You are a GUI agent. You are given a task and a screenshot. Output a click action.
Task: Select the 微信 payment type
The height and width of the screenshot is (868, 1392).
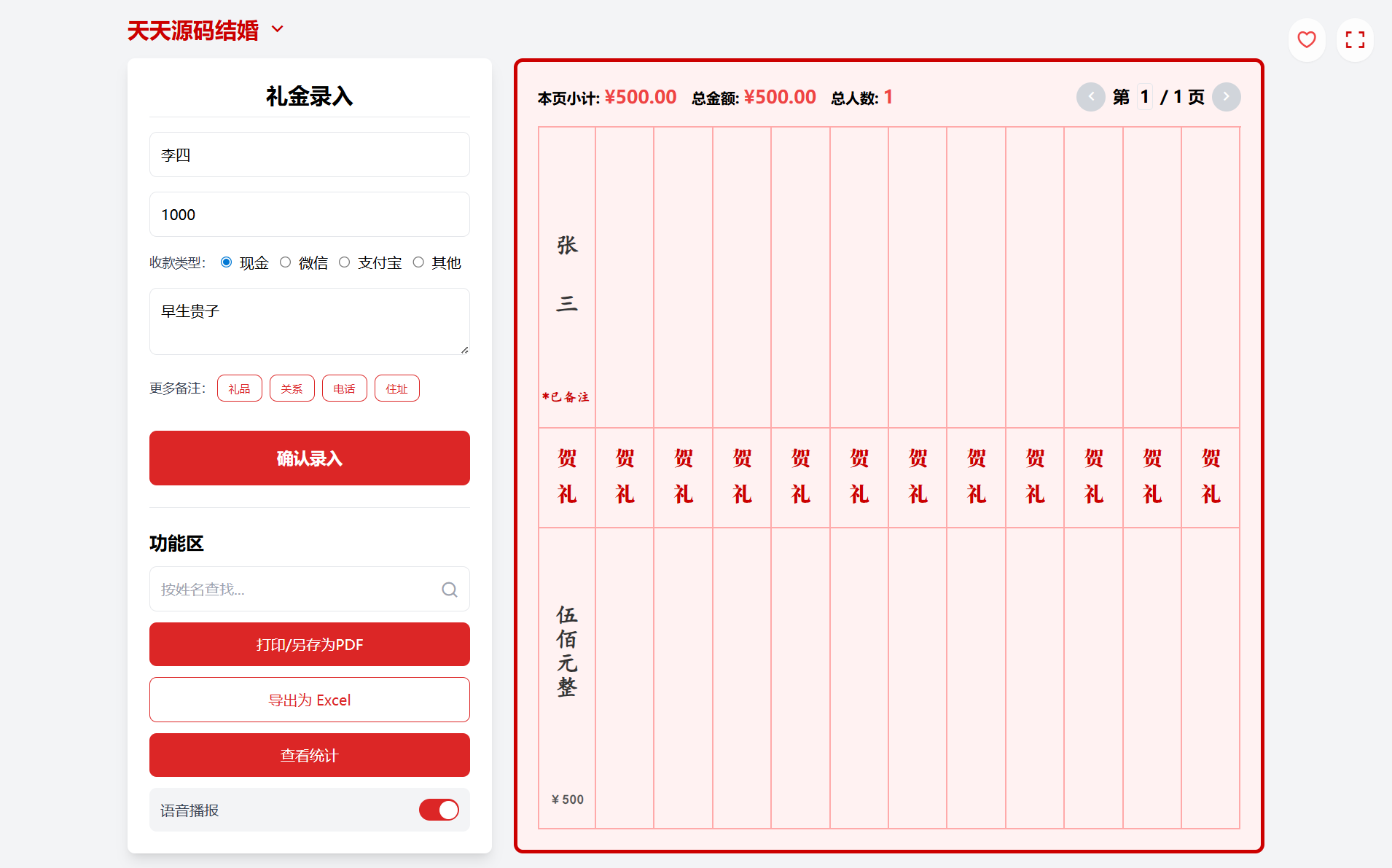(x=286, y=262)
